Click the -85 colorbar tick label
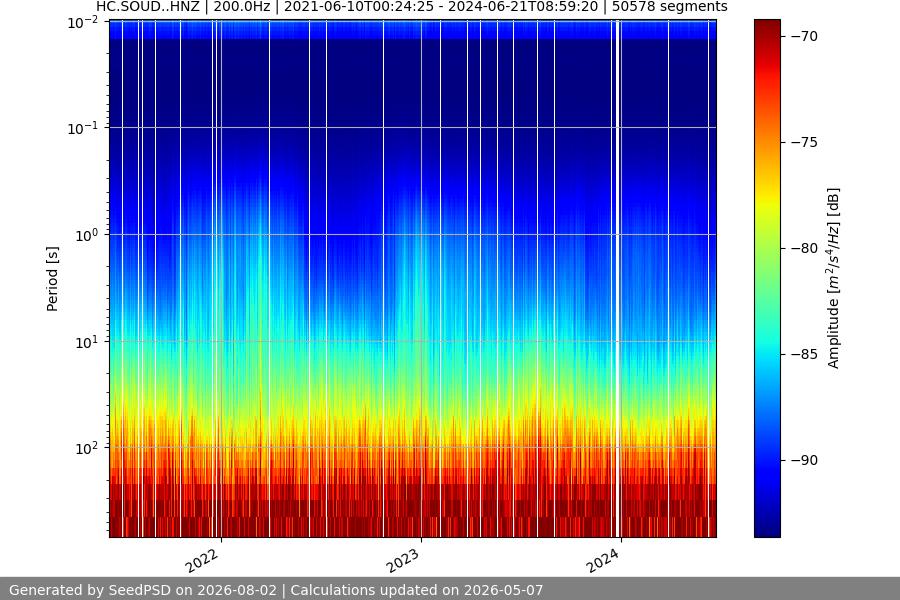Viewport: 900px width, 600px height. click(804, 354)
